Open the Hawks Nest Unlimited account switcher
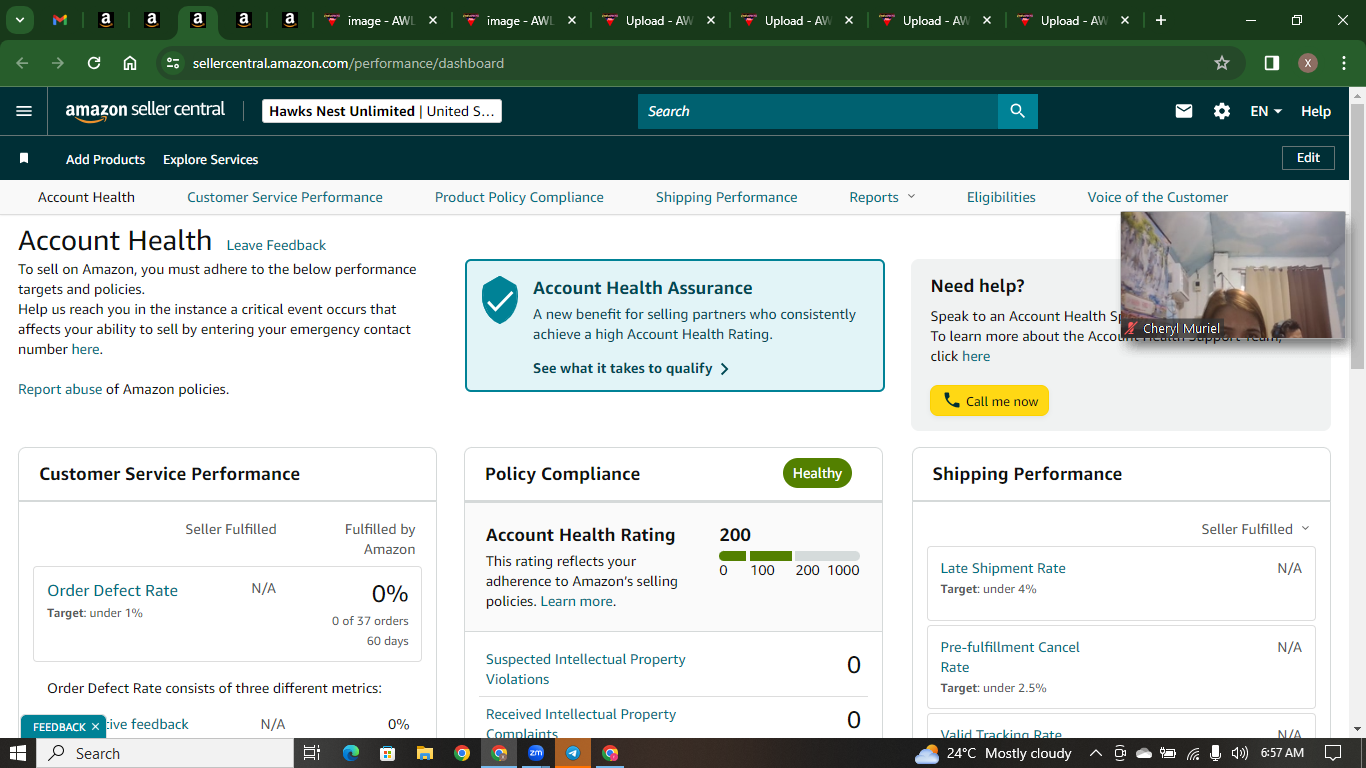The height and width of the screenshot is (768, 1366). [382, 111]
